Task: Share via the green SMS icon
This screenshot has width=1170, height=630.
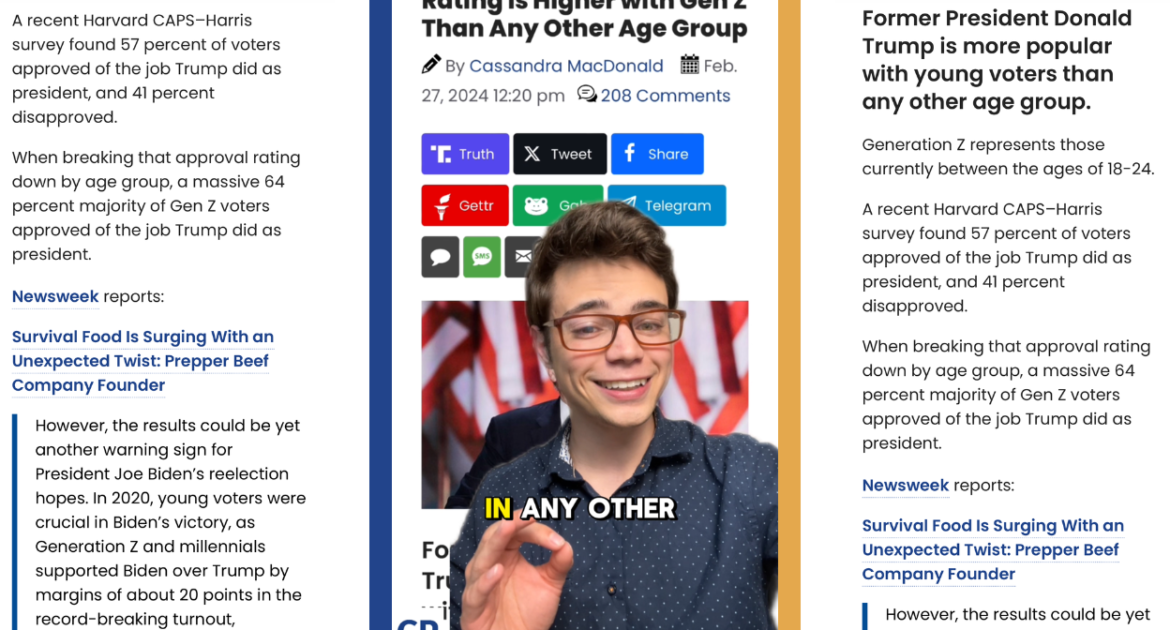Action: (482, 257)
